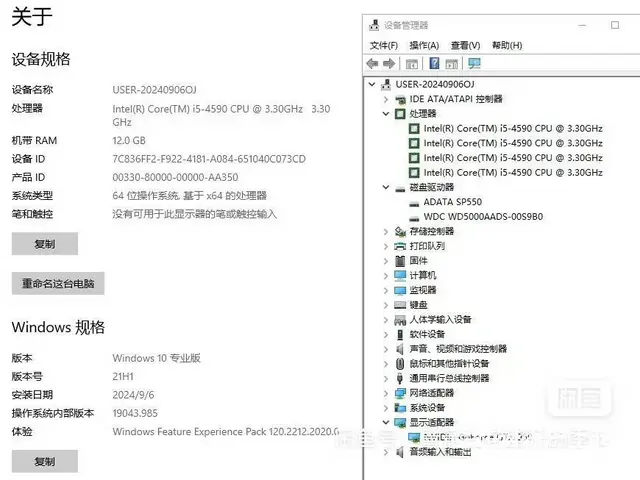
Task: Click the 固件 firmware icon
Action: point(400,261)
